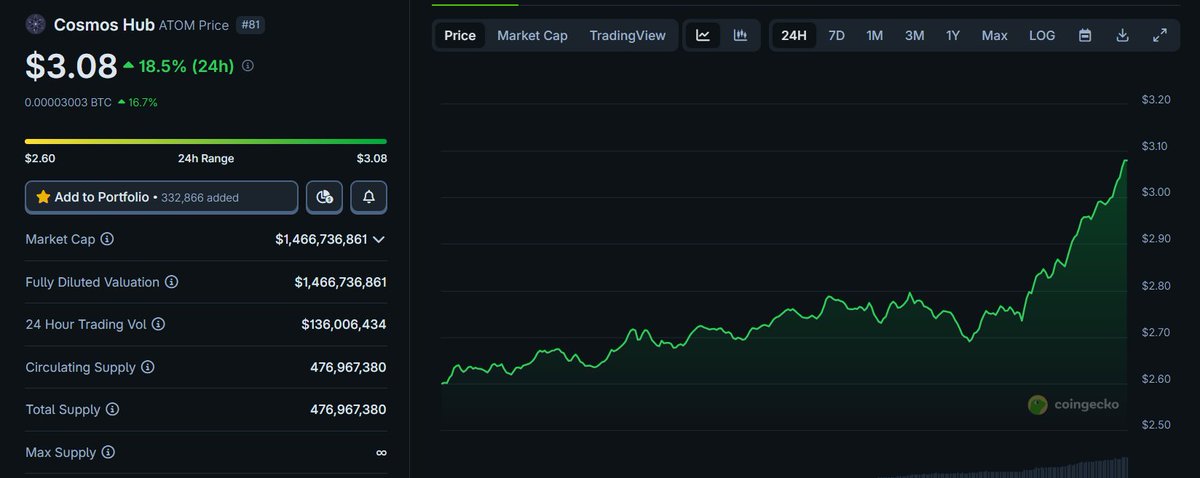The image size is (1200, 478).
Task: Expand chart to fullscreen
Action: pyautogui.click(x=1160, y=35)
